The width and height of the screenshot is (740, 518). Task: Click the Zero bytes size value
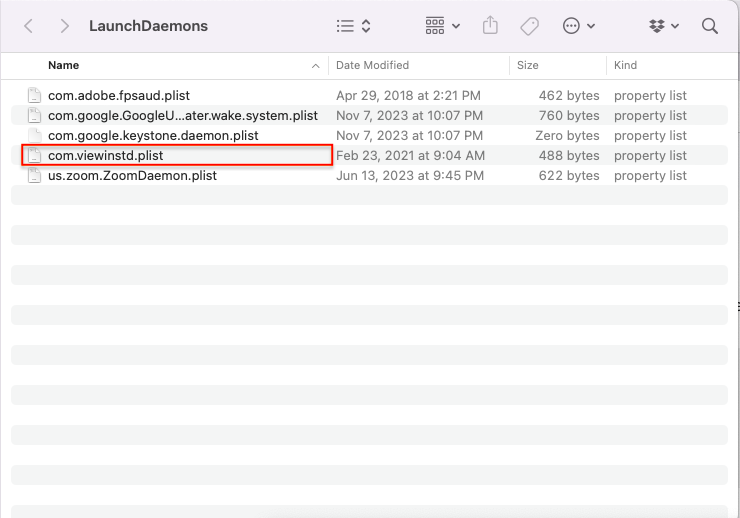[x=567, y=135]
